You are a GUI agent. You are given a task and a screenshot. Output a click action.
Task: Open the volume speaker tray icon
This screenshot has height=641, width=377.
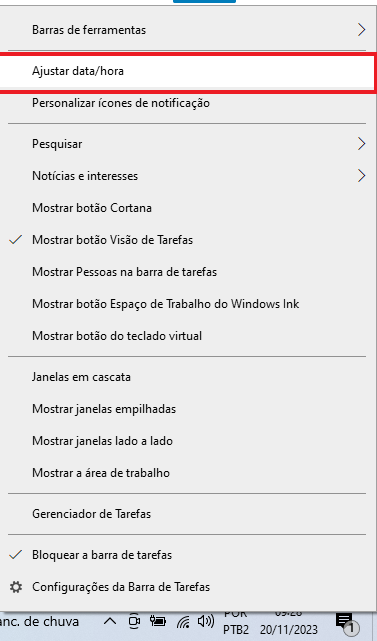click(206, 622)
